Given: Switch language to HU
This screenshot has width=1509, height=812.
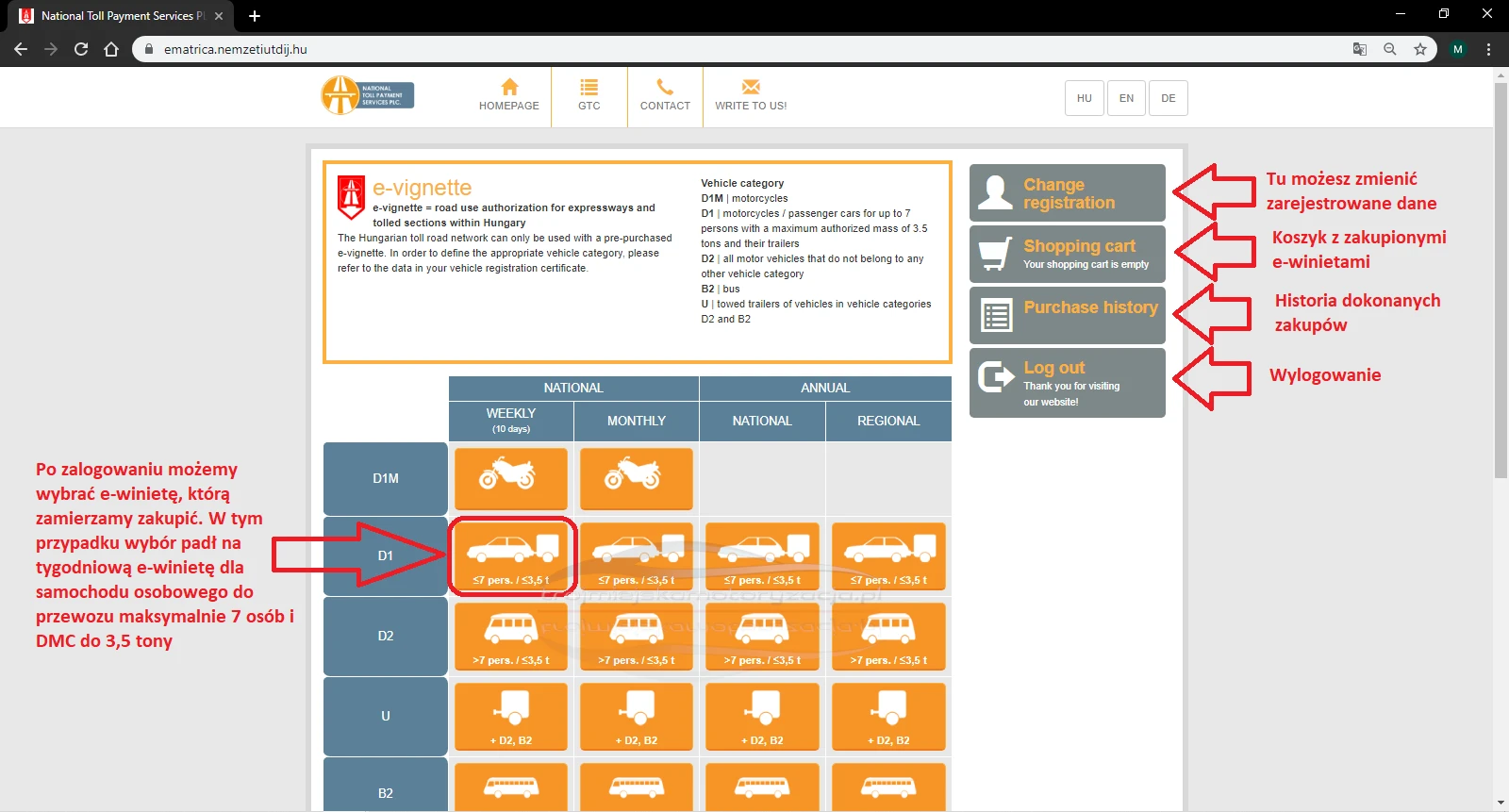Looking at the screenshot, I should coord(1085,98).
